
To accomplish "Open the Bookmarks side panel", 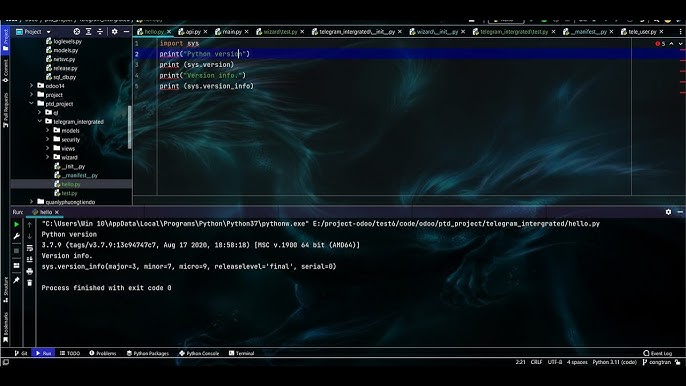I will 6,327.
